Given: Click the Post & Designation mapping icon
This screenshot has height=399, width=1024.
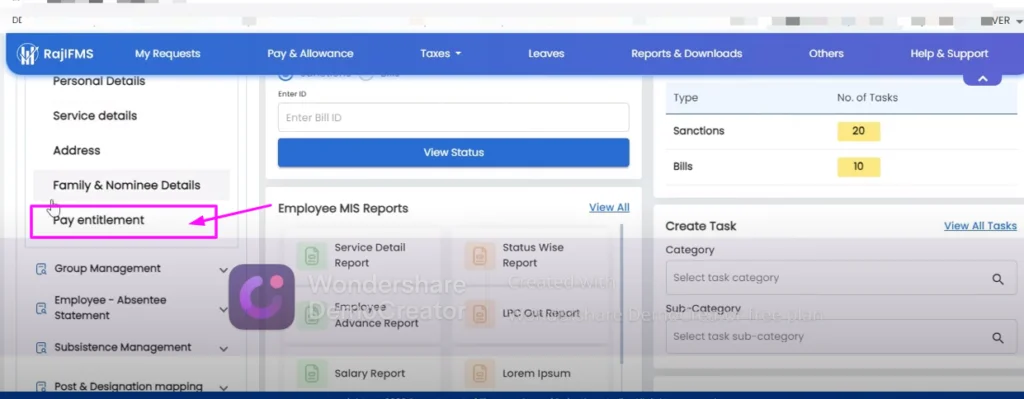Looking at the screenshot, I should coord(42,387).
